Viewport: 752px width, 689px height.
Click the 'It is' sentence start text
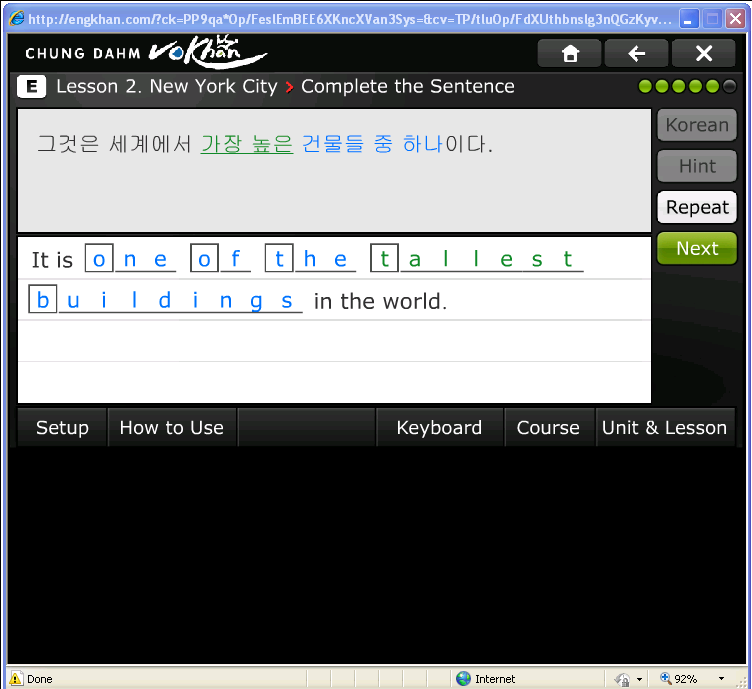point(52,260)
